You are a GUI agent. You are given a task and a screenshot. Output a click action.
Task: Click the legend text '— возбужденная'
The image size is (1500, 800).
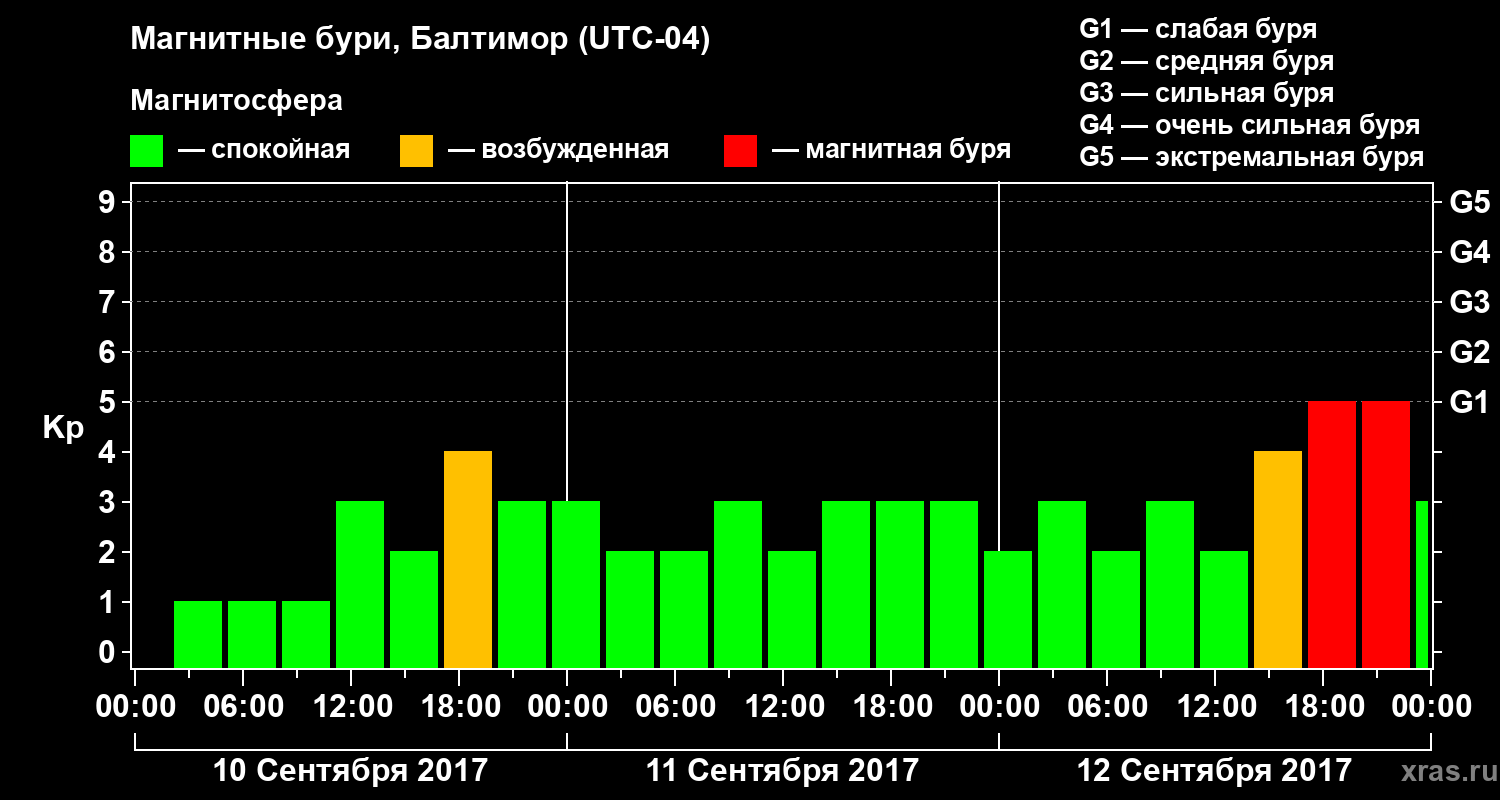pyautogui.click(x=558, y=150)
